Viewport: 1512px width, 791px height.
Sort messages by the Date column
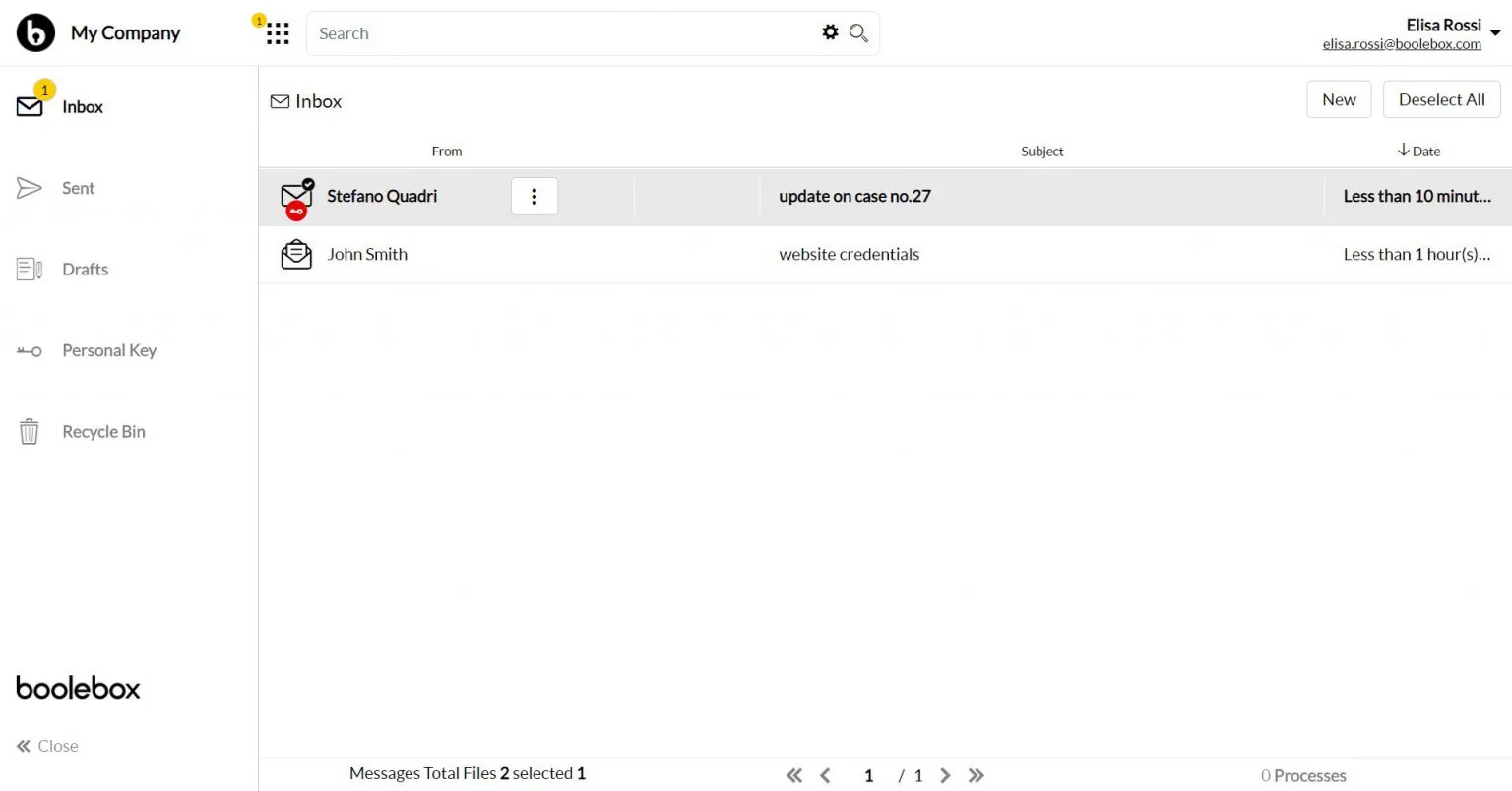tap(1418, 151)
